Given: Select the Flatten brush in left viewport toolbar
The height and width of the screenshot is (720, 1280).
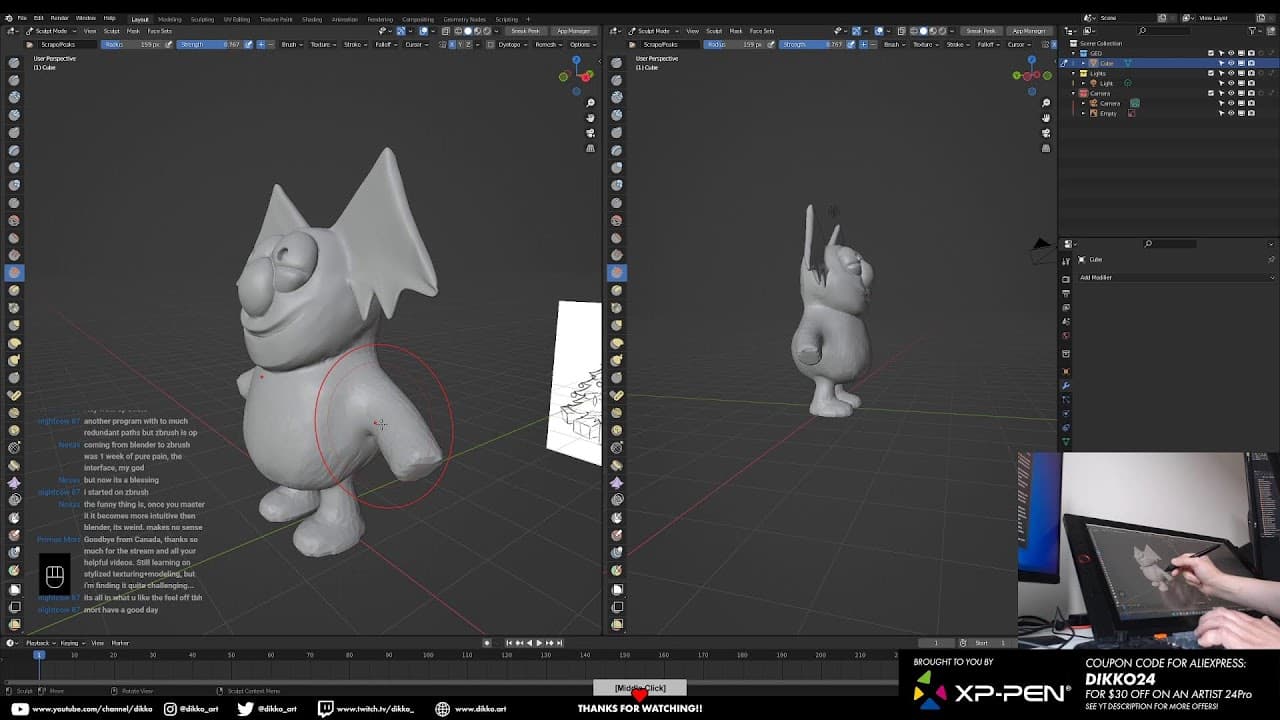Looking at the screenshot, I should (14, 237).
